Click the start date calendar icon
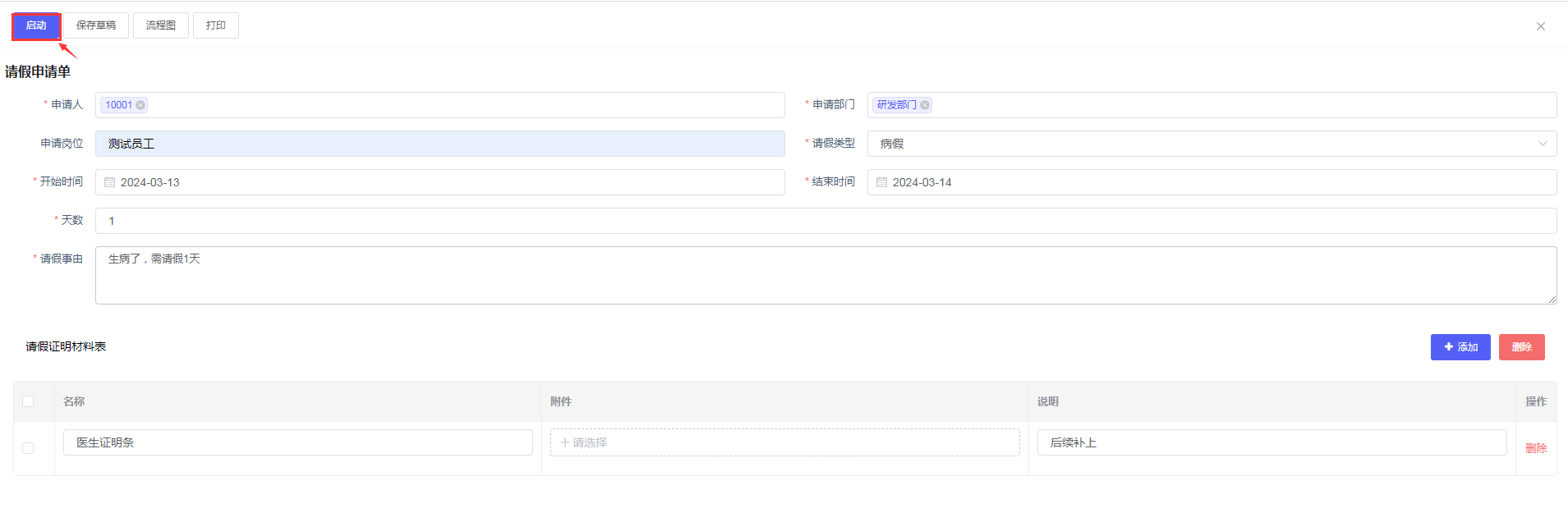1568x513 pixels. [x=109, y=182]
